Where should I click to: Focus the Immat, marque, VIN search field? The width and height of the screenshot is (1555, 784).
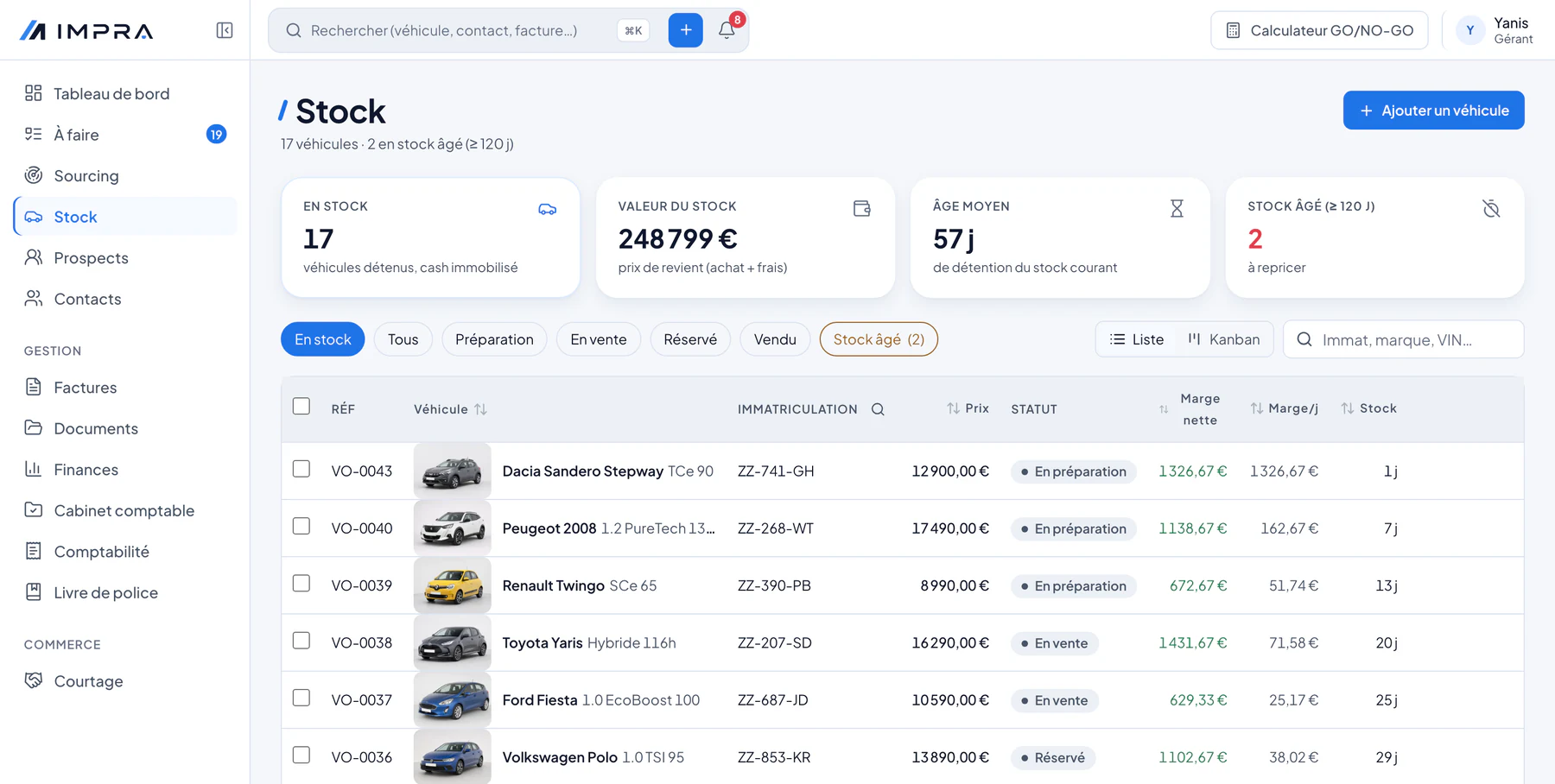click(1404, 339)
